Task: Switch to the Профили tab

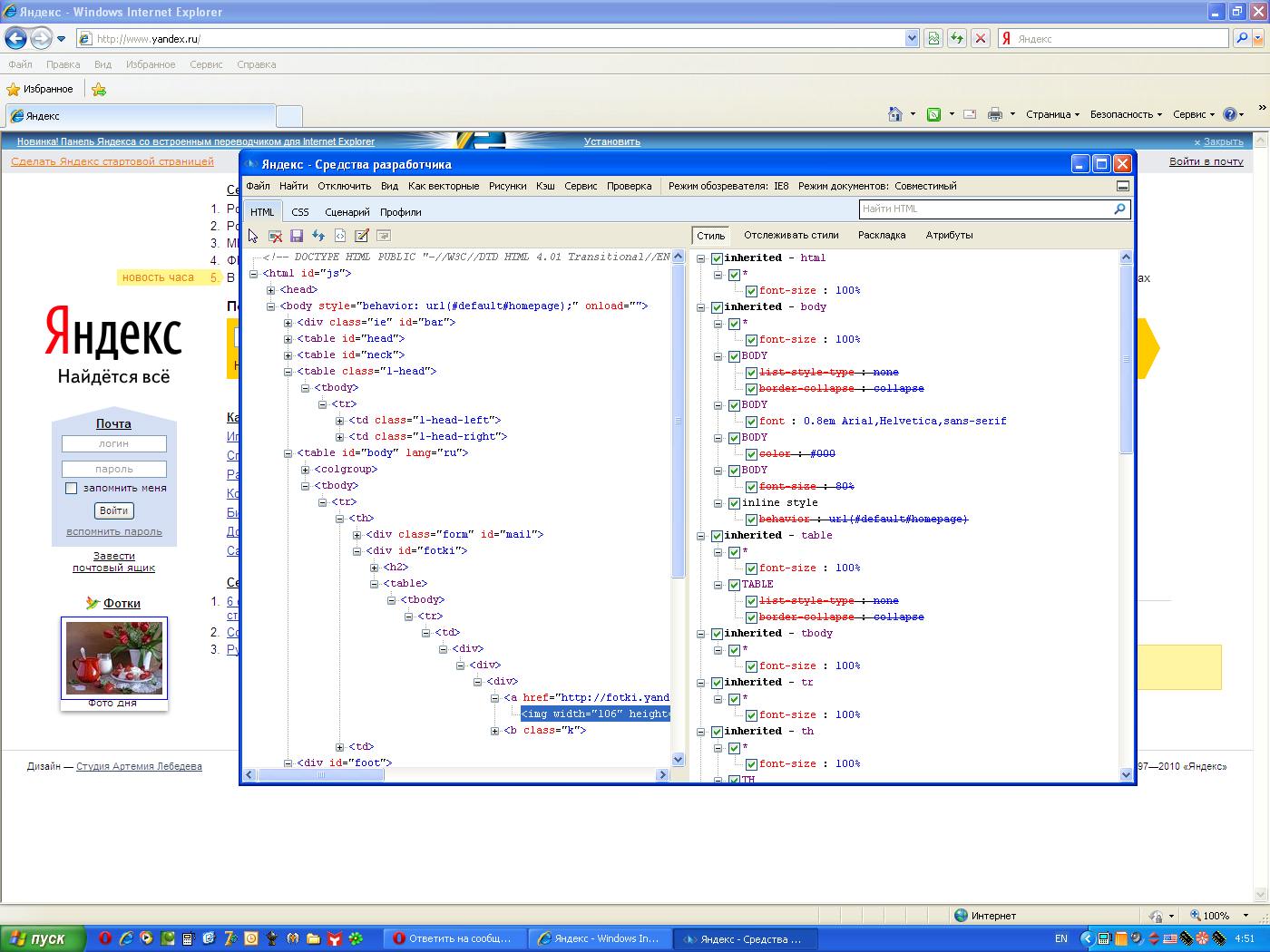Action: pyautogui.click(x=401, y=212)
